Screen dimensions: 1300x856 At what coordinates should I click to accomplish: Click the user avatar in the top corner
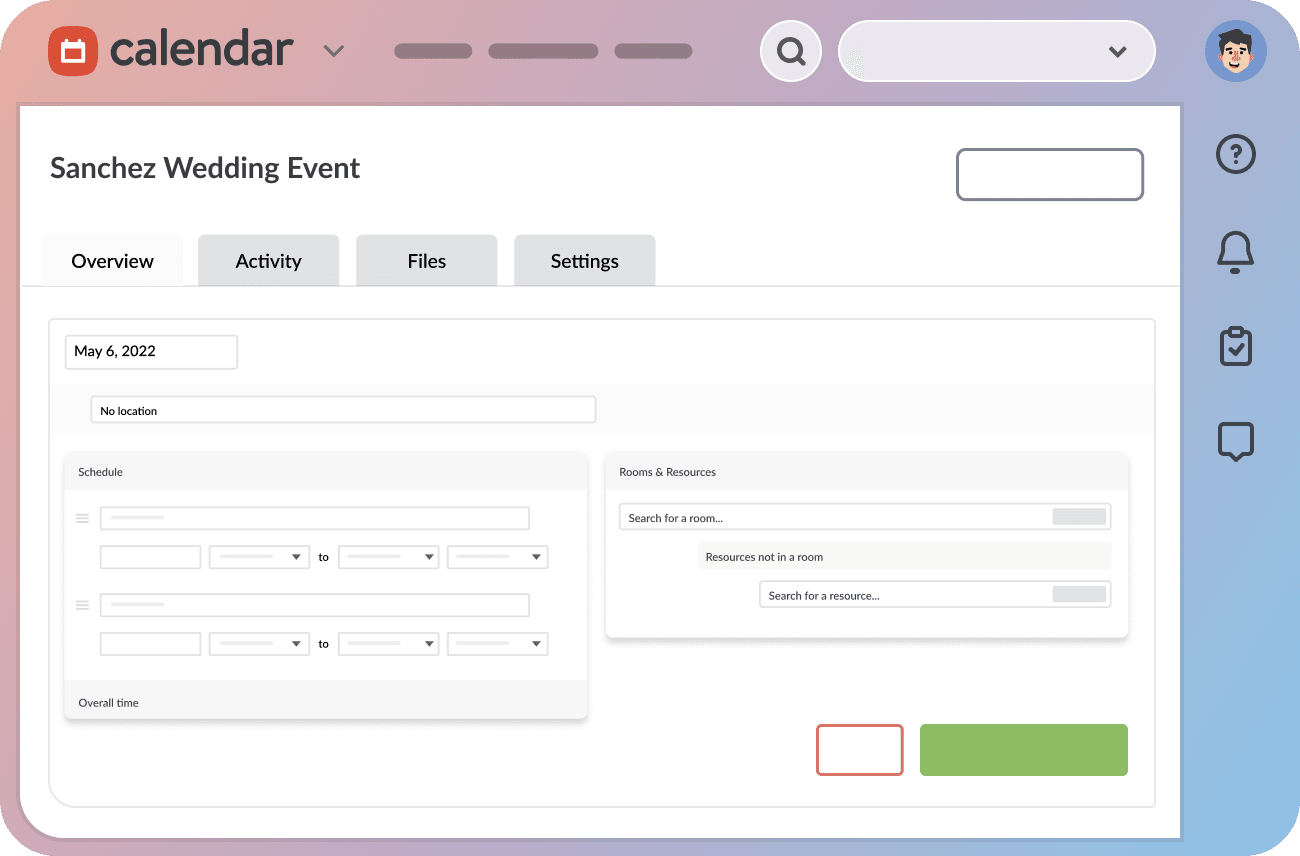pyautogui.click(x=1235, y=50)
